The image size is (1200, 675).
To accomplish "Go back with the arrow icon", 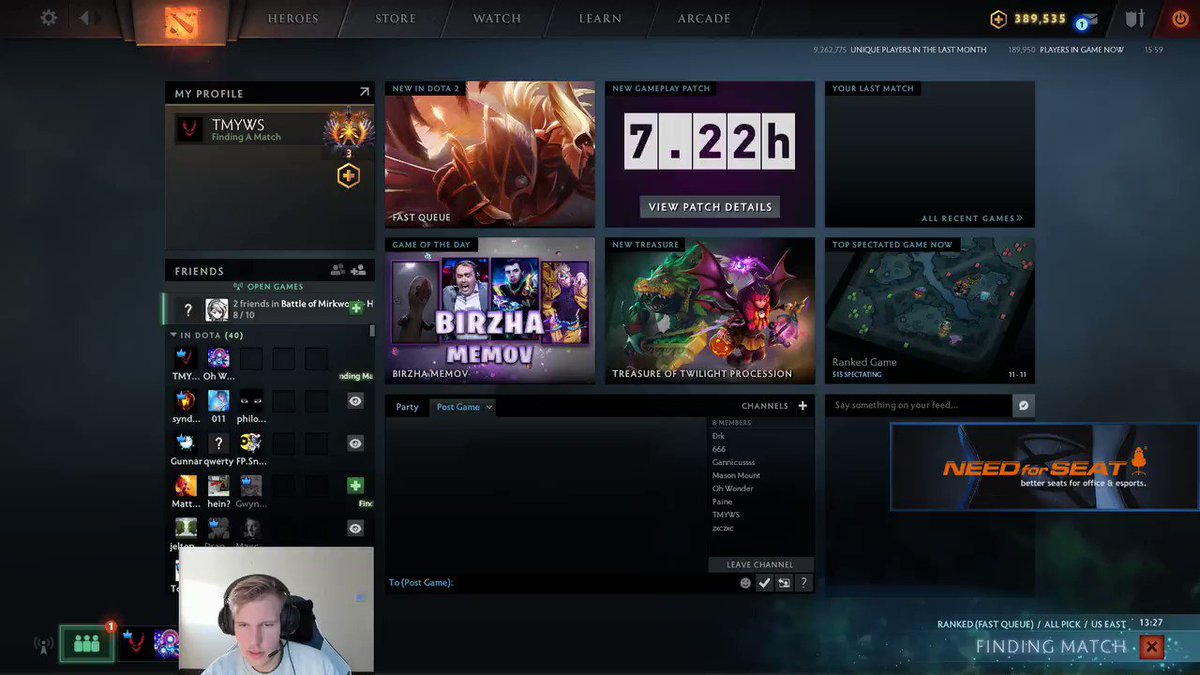I will (x=85, y=18).
